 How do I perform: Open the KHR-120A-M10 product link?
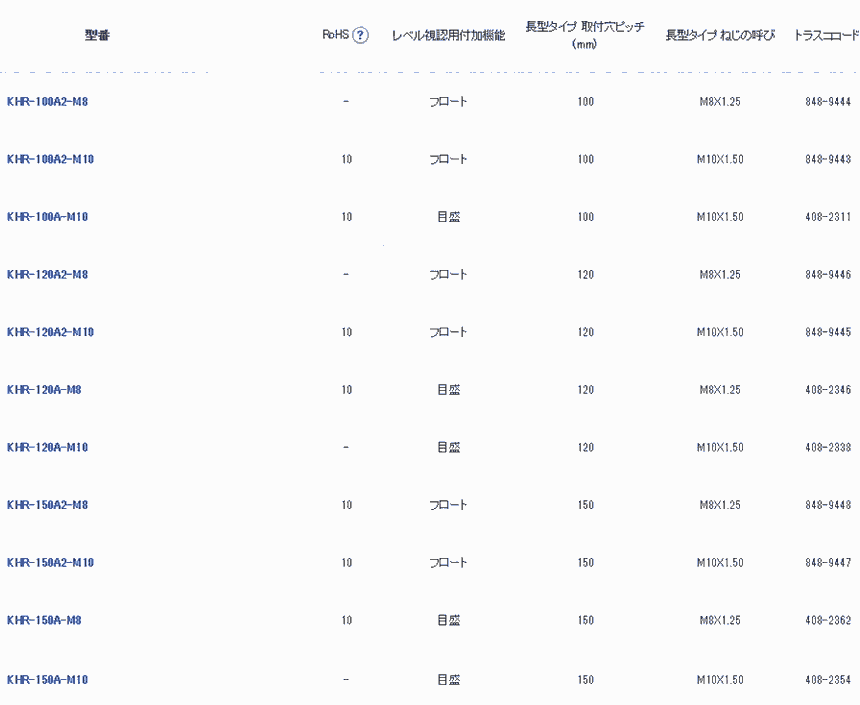tap(47, 447)
